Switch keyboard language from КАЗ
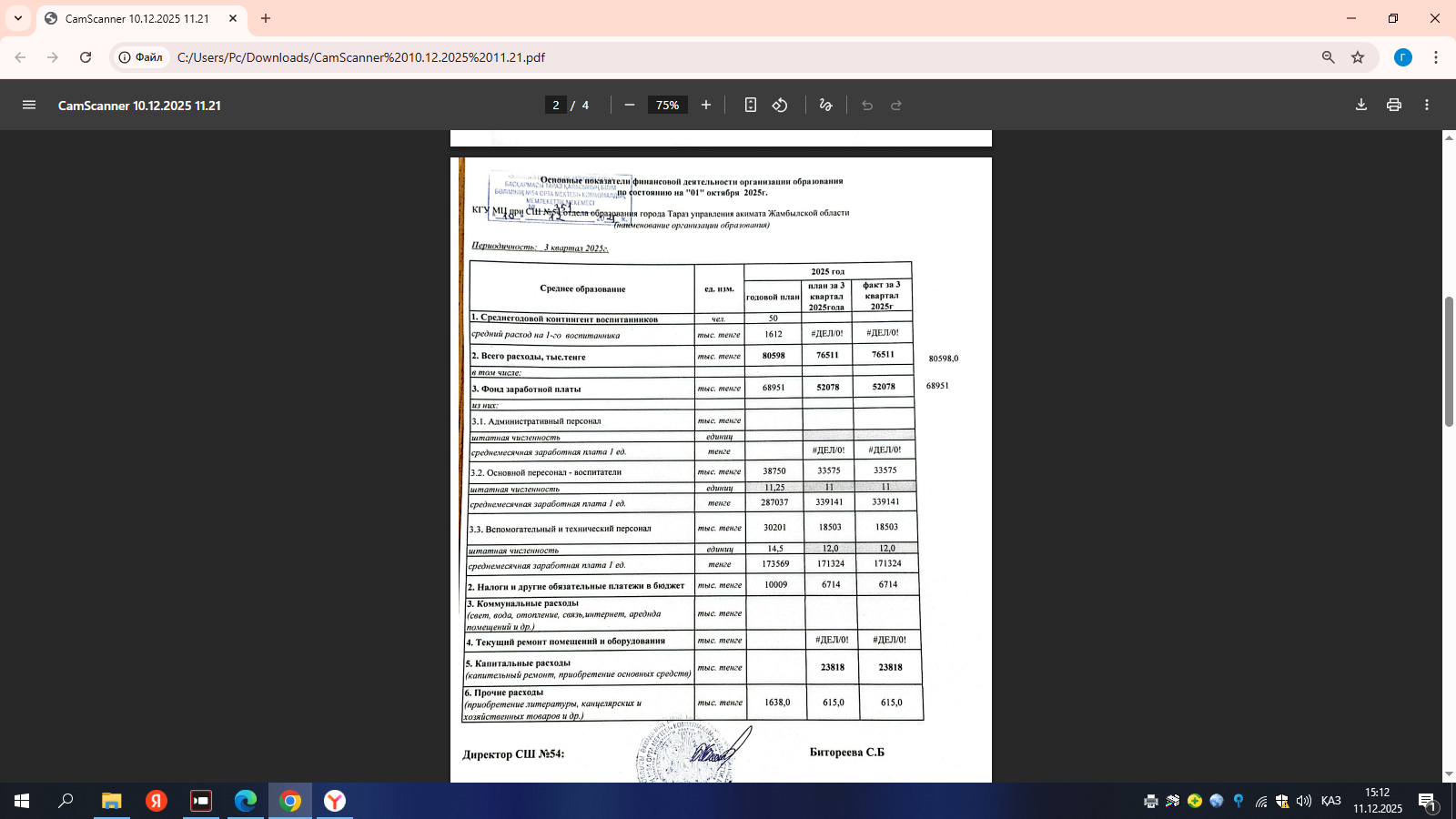 coord(1330,801)
